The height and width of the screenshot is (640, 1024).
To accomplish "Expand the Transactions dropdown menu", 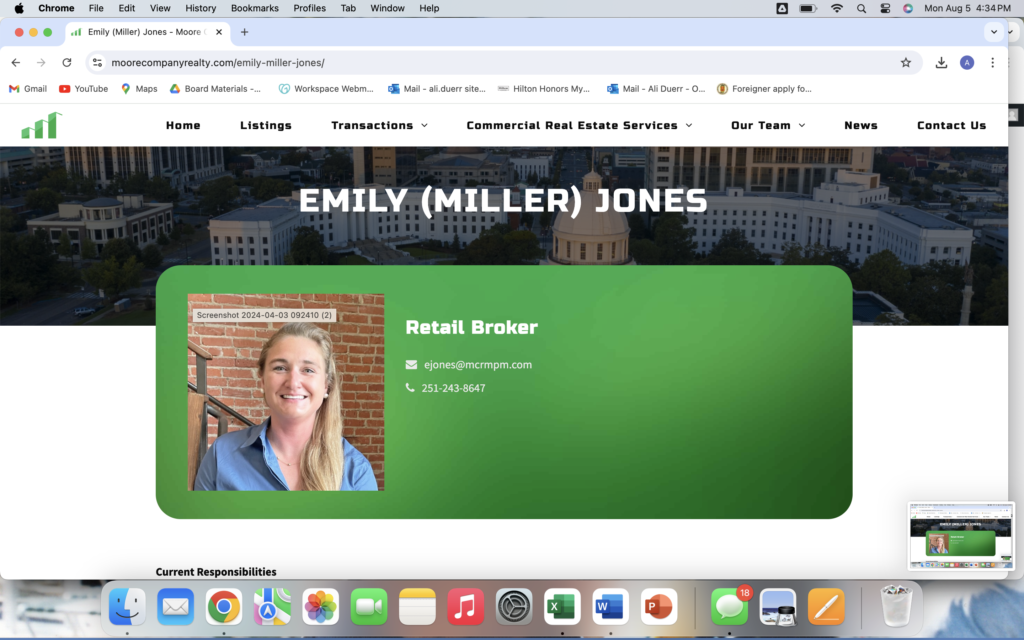I will (379, 126).
